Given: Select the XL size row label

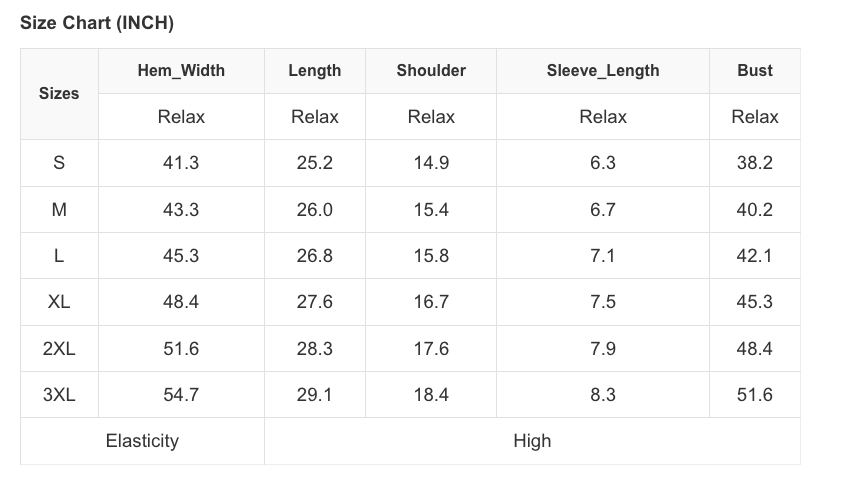Looking at the screenshot, I should (x=59, y=302).
